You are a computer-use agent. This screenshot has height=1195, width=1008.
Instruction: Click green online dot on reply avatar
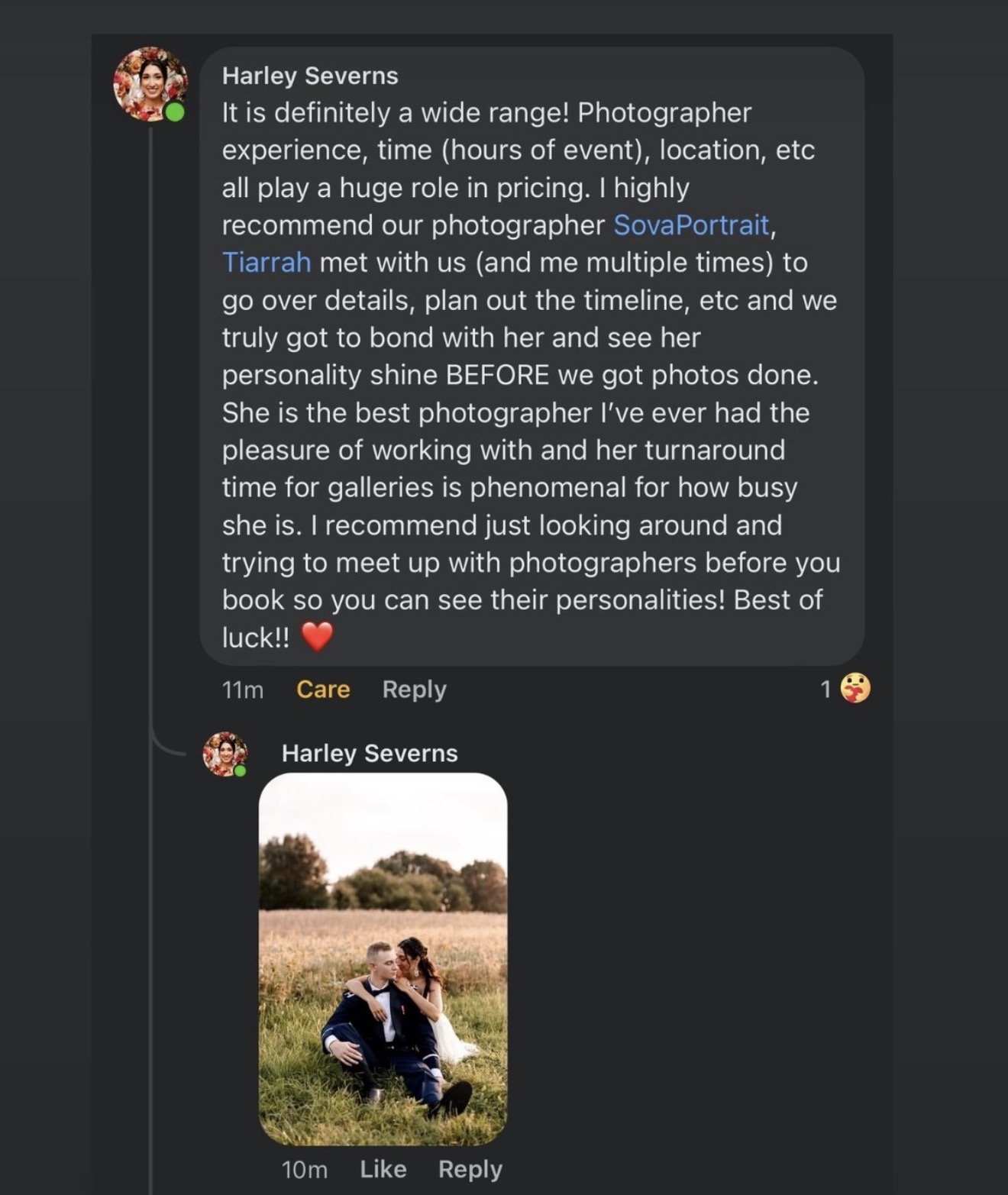[x=241, y=770]
